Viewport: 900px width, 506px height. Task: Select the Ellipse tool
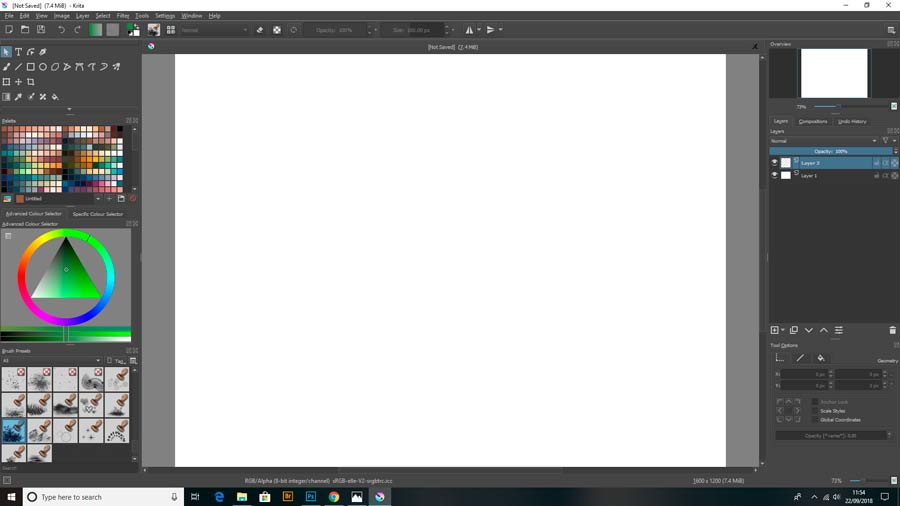point(43,67)
